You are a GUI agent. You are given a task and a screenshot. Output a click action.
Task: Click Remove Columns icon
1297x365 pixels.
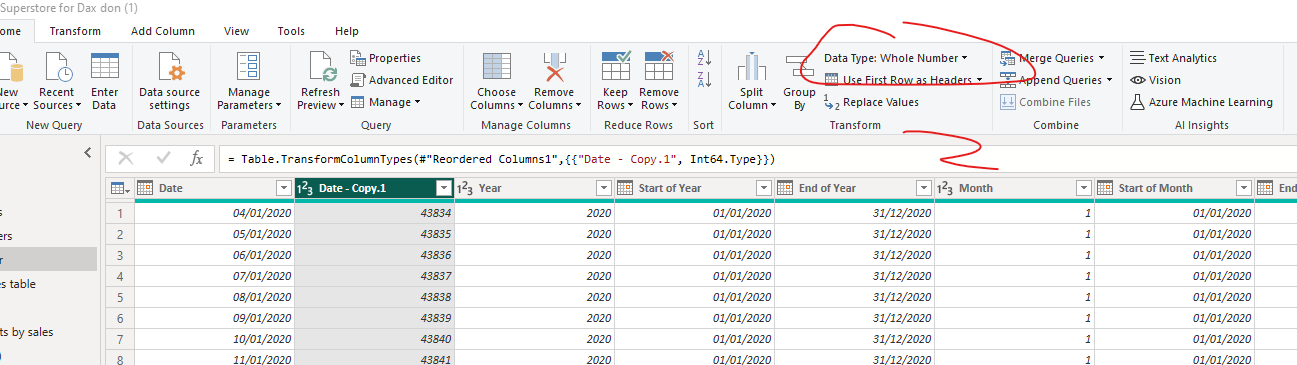point(554,66)
